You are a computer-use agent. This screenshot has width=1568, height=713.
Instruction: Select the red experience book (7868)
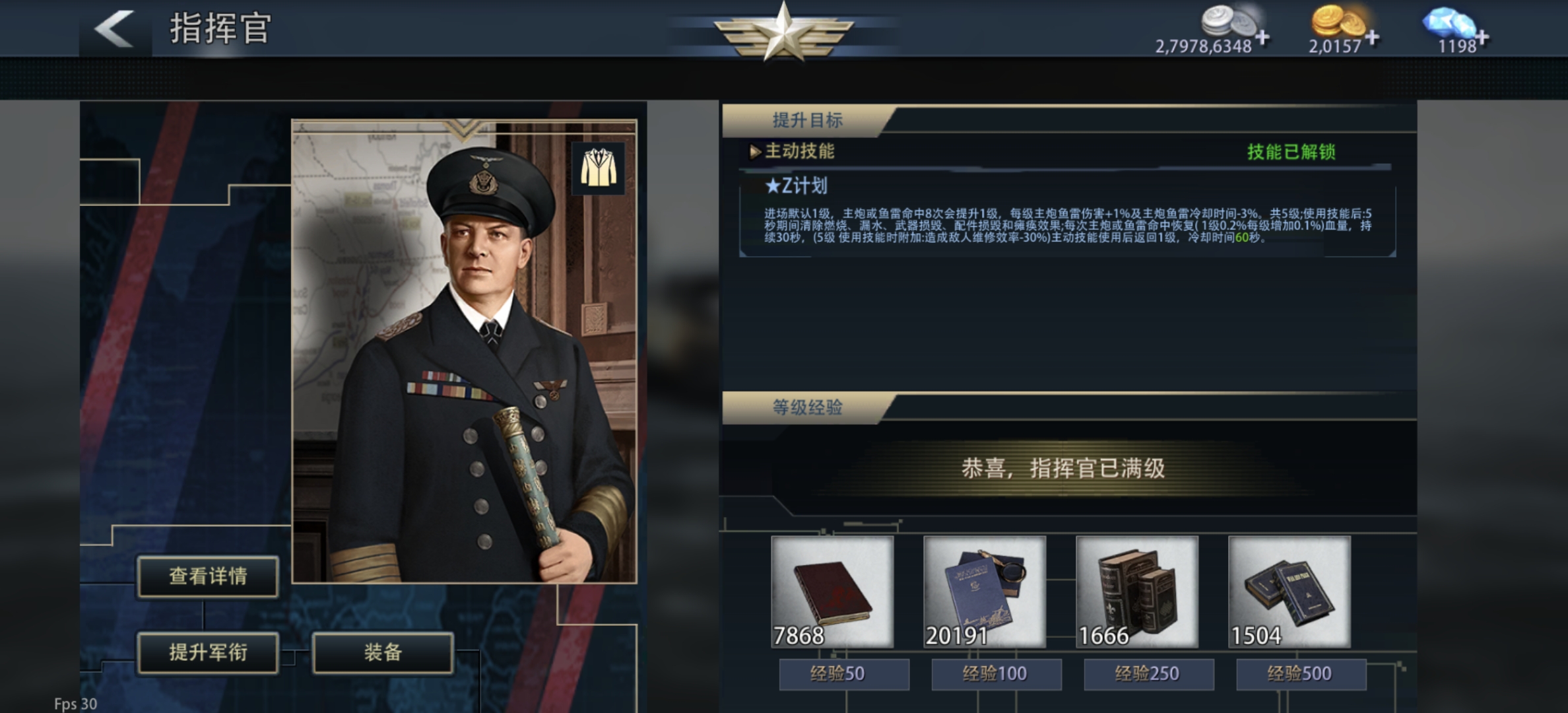[x=832, y=592]
